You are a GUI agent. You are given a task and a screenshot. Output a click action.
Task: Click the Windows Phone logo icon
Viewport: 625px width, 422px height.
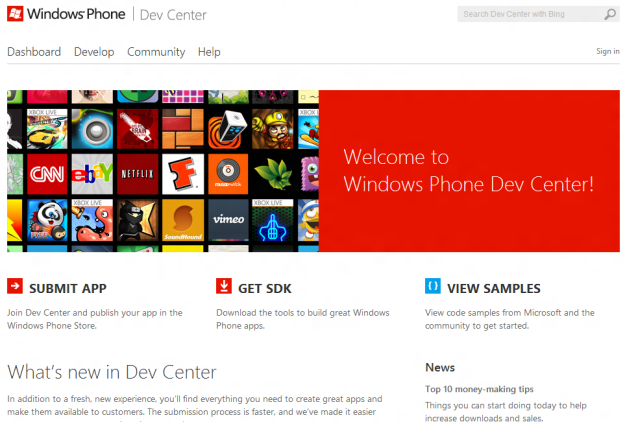point(15,14)
